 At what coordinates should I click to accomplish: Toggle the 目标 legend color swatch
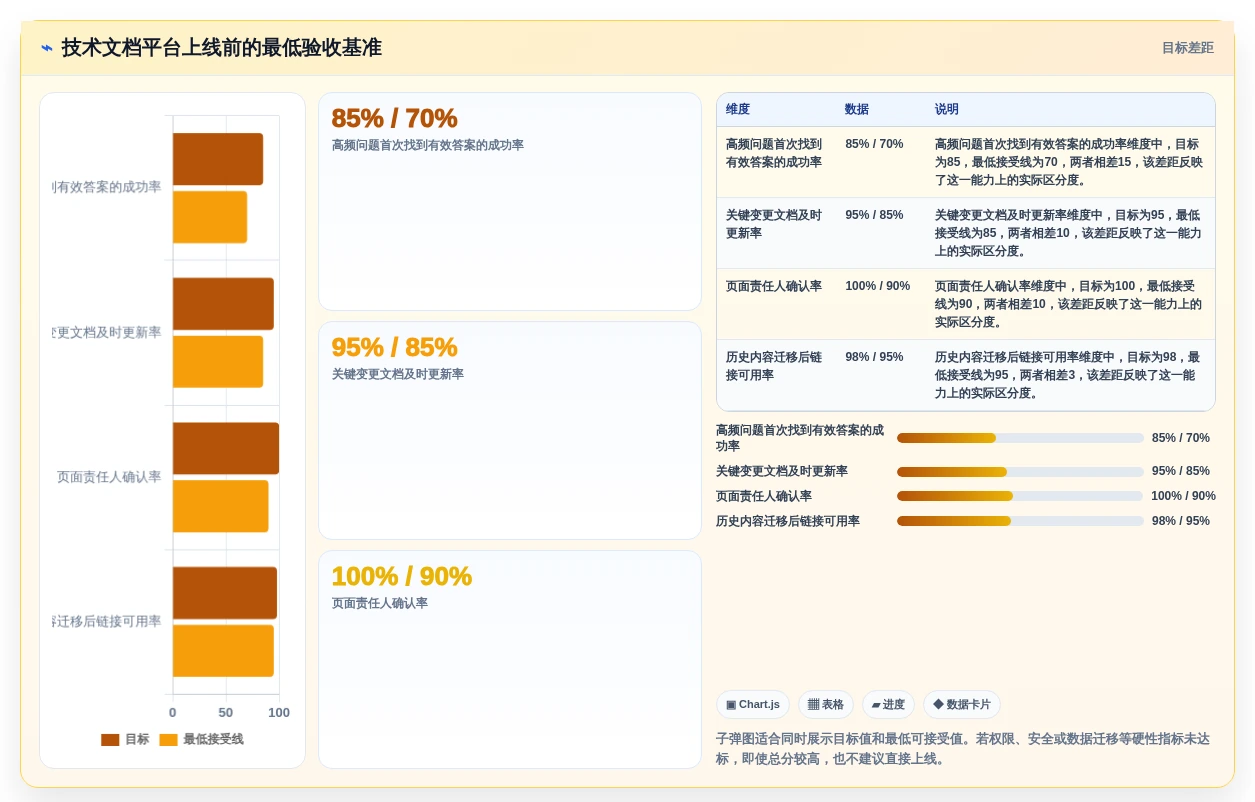coord(110,740)
